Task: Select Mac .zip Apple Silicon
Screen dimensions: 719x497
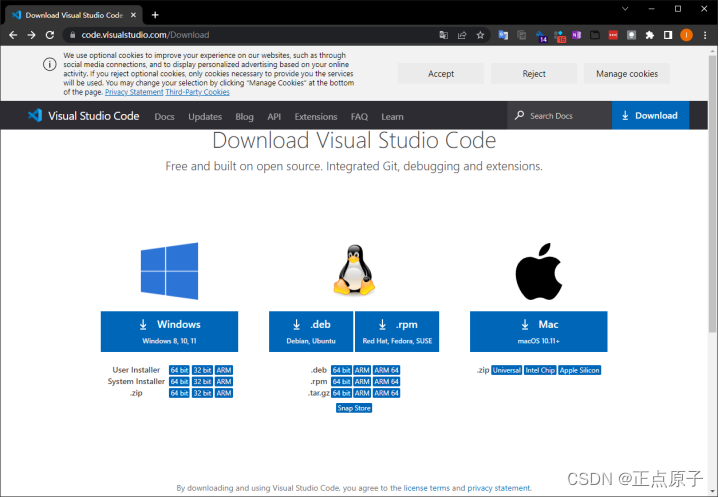Action: coord(580,370)
